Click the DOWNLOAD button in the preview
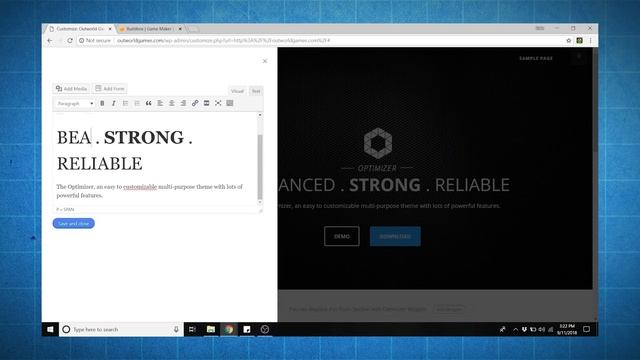This screenshot has width=640, height=360. 395,236
